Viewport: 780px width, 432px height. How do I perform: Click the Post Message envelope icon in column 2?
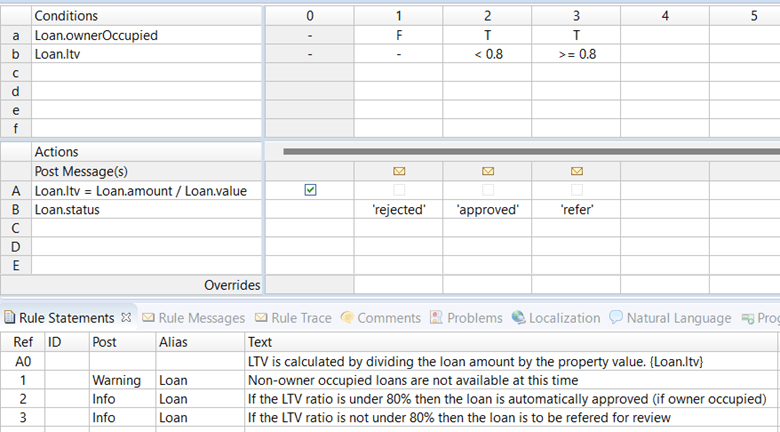(488, 172)
